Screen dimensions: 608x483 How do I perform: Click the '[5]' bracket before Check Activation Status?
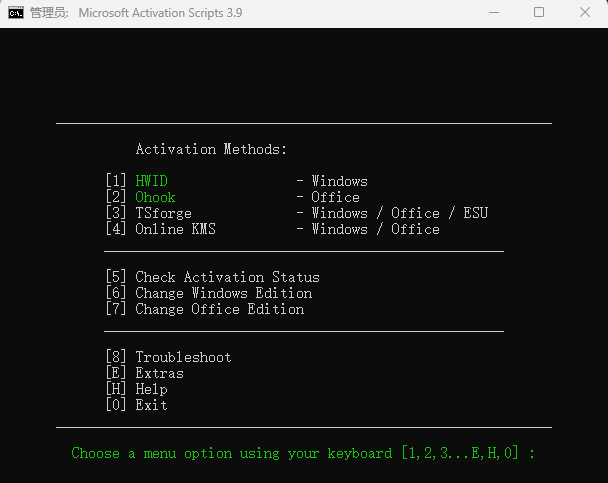[116, 277]
